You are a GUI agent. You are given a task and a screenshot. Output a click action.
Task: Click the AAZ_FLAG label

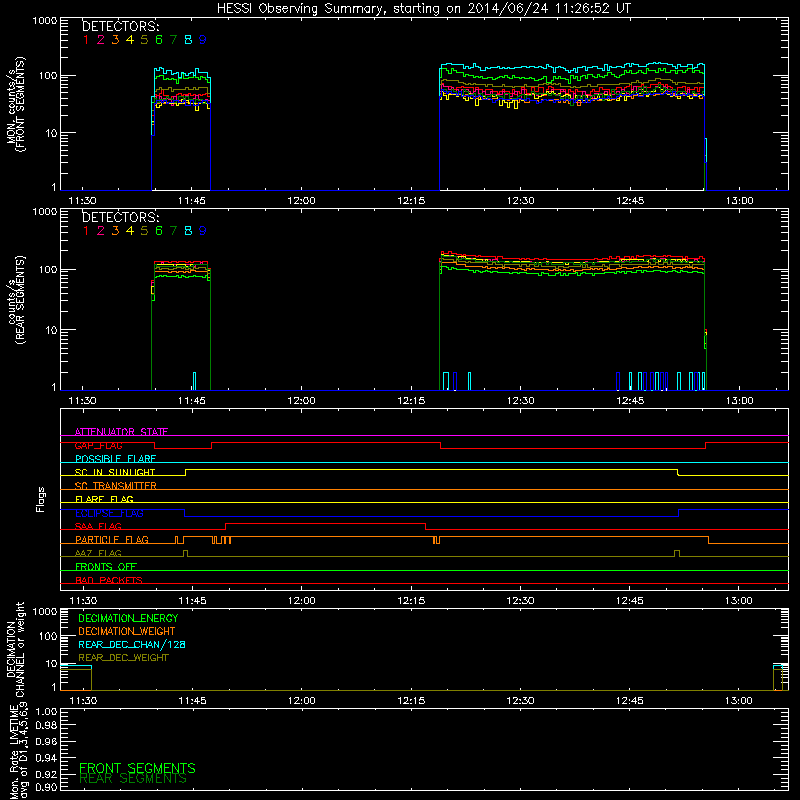click(98, 553)
